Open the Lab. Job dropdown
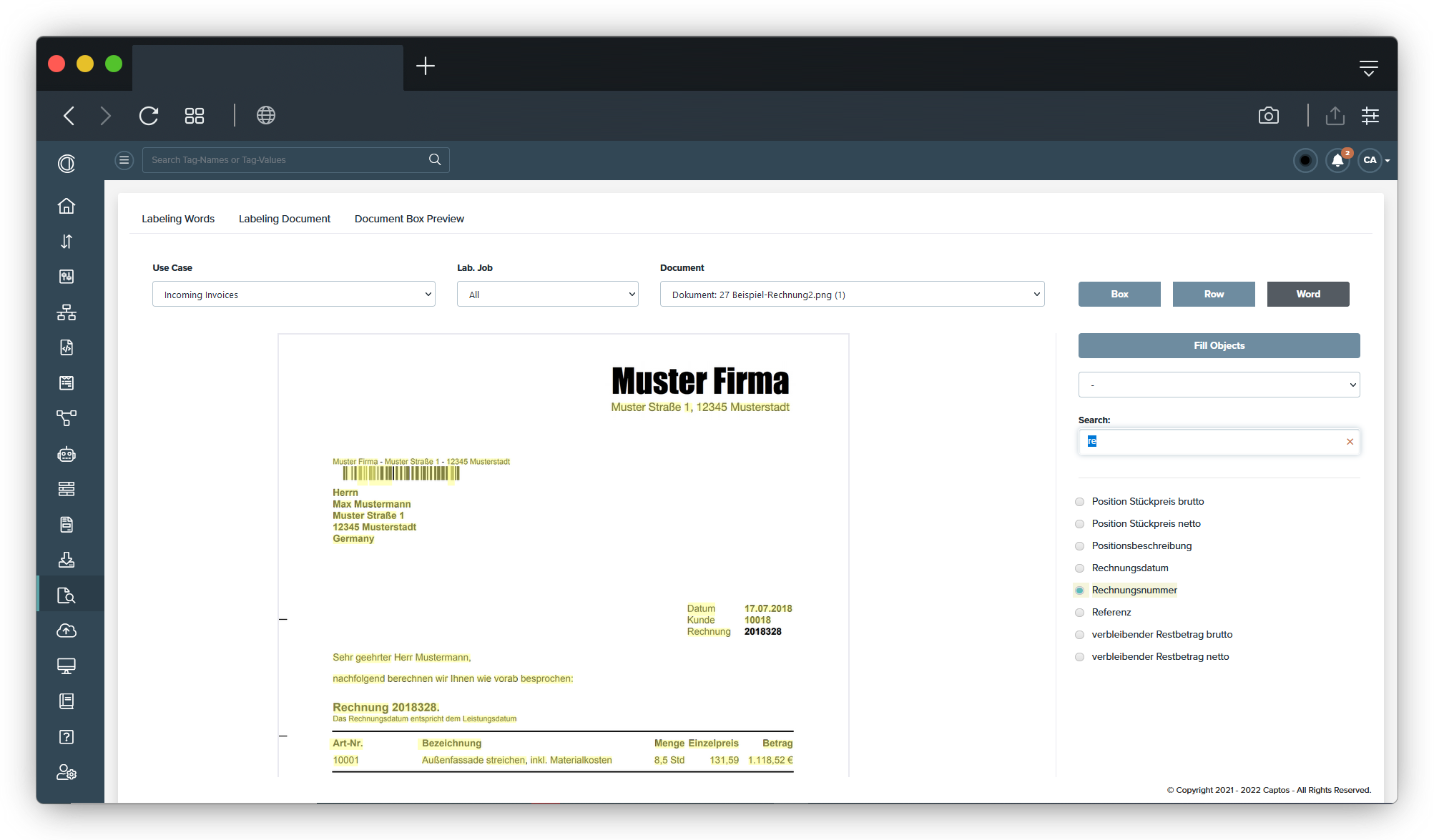This screenshot has width=1434, height=840. 548,294
